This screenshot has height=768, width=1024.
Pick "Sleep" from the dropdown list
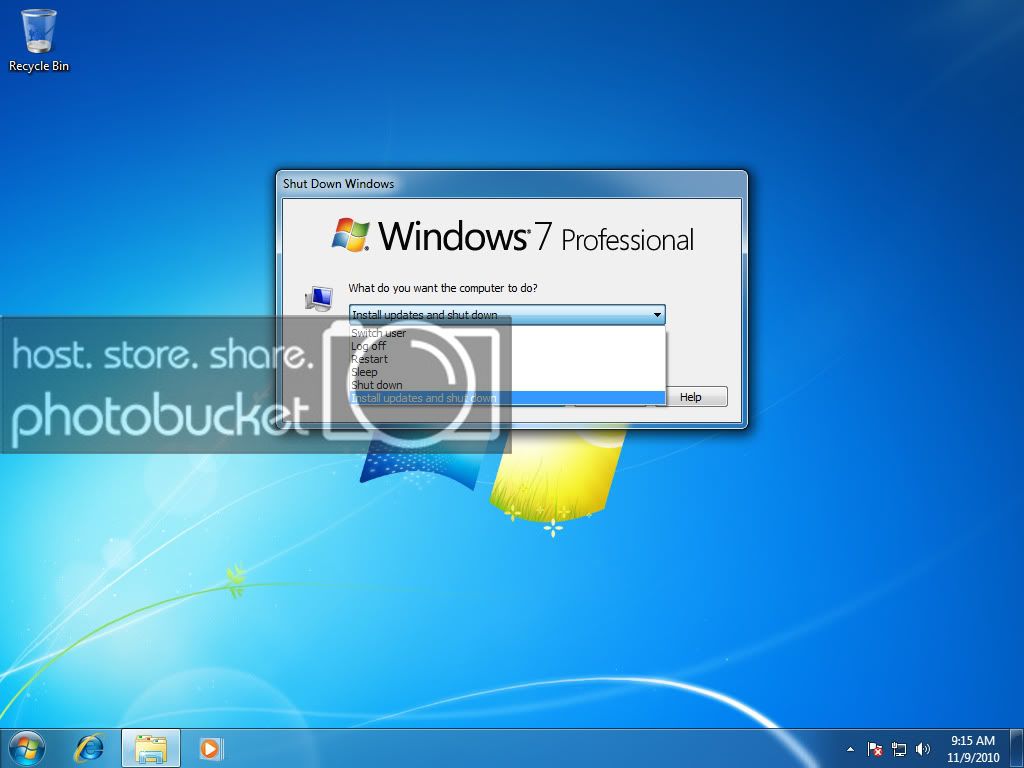click(x=364, y=372)
